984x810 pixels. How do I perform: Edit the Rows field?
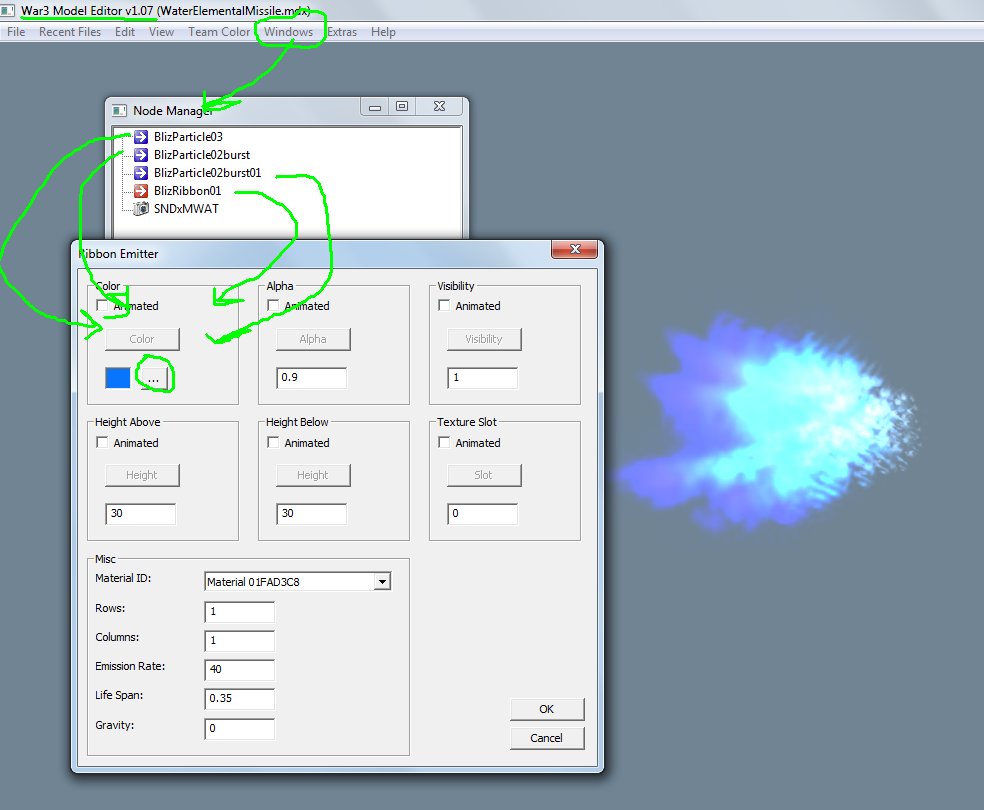click(239, 612)
